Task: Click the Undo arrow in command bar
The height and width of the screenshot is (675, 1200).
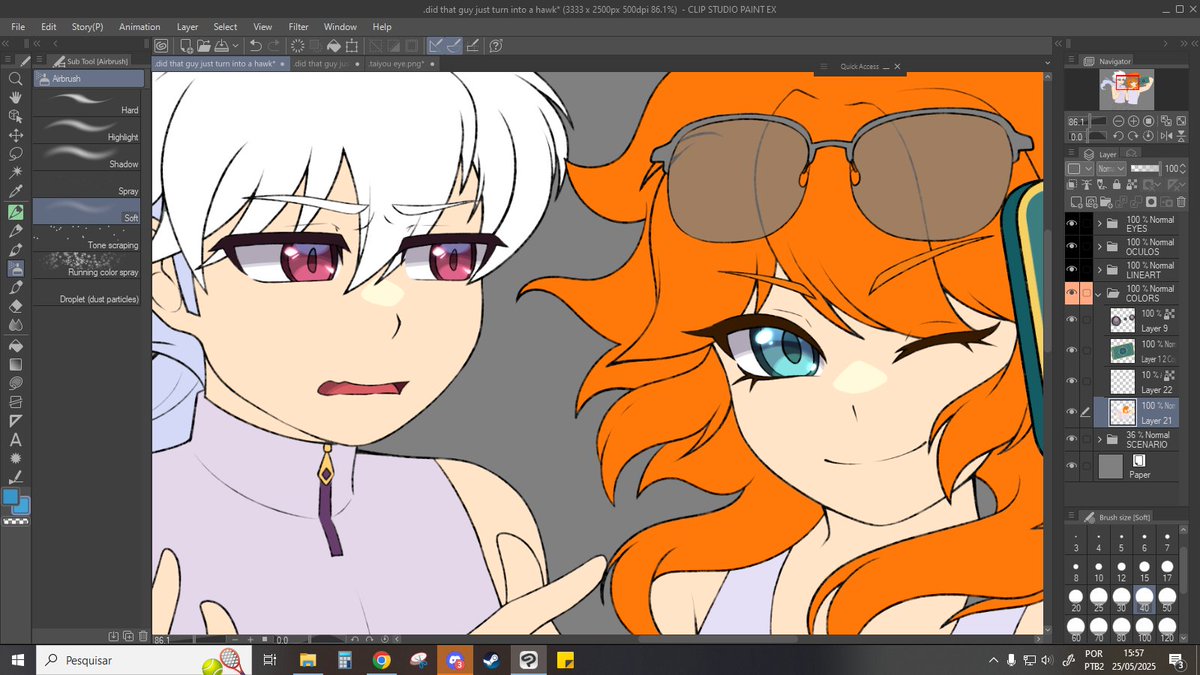Action: [256, 45]
